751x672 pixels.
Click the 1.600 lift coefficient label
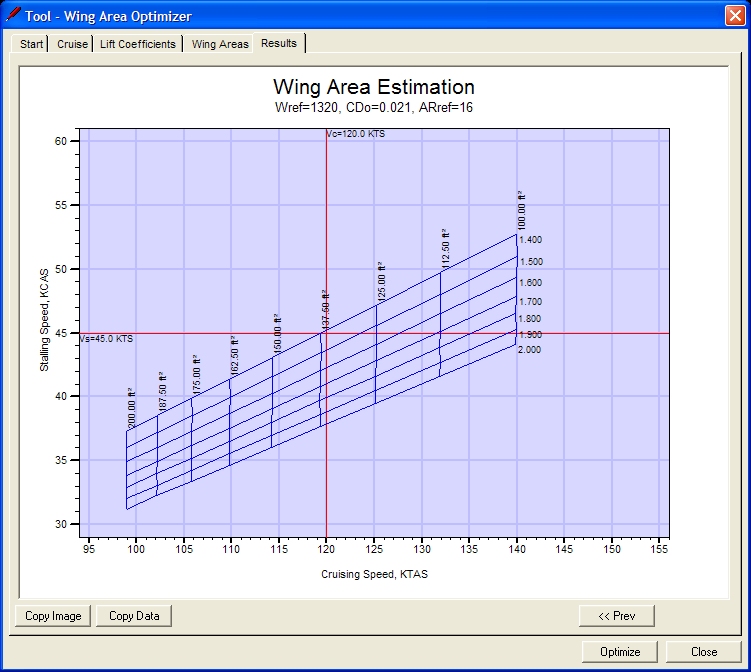click(x=531, y=283)
